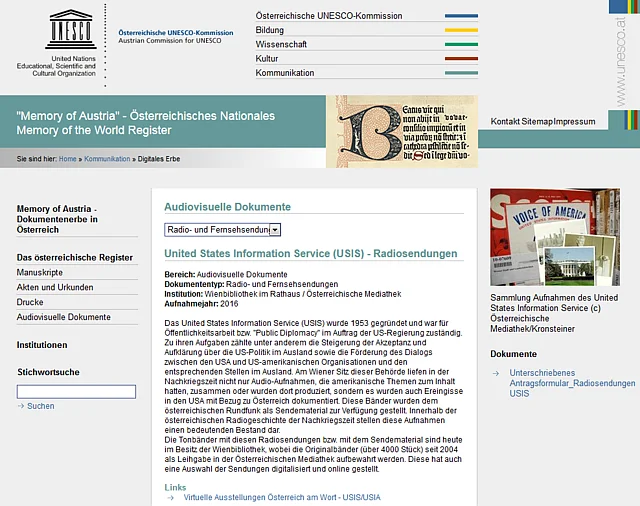Open the Kontakt link

[x=505, y=122]
